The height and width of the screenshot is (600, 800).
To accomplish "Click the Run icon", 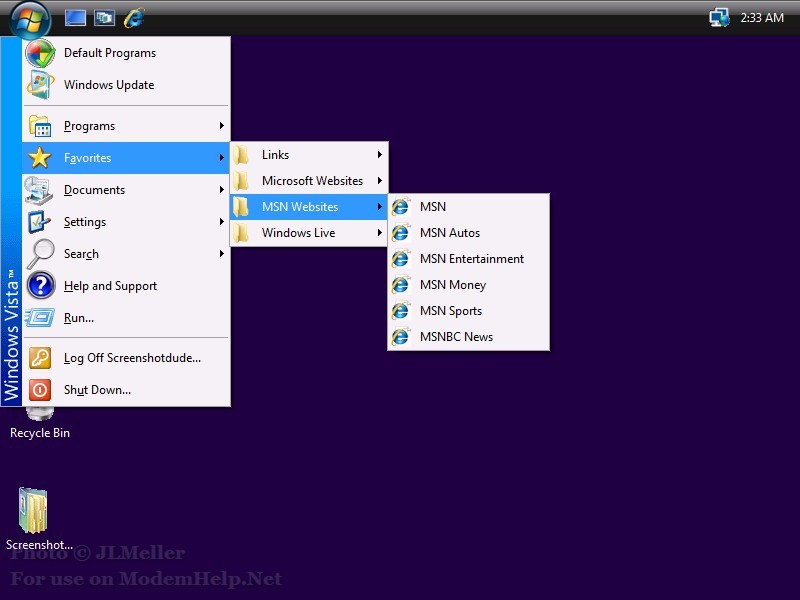I will point(40,317).
